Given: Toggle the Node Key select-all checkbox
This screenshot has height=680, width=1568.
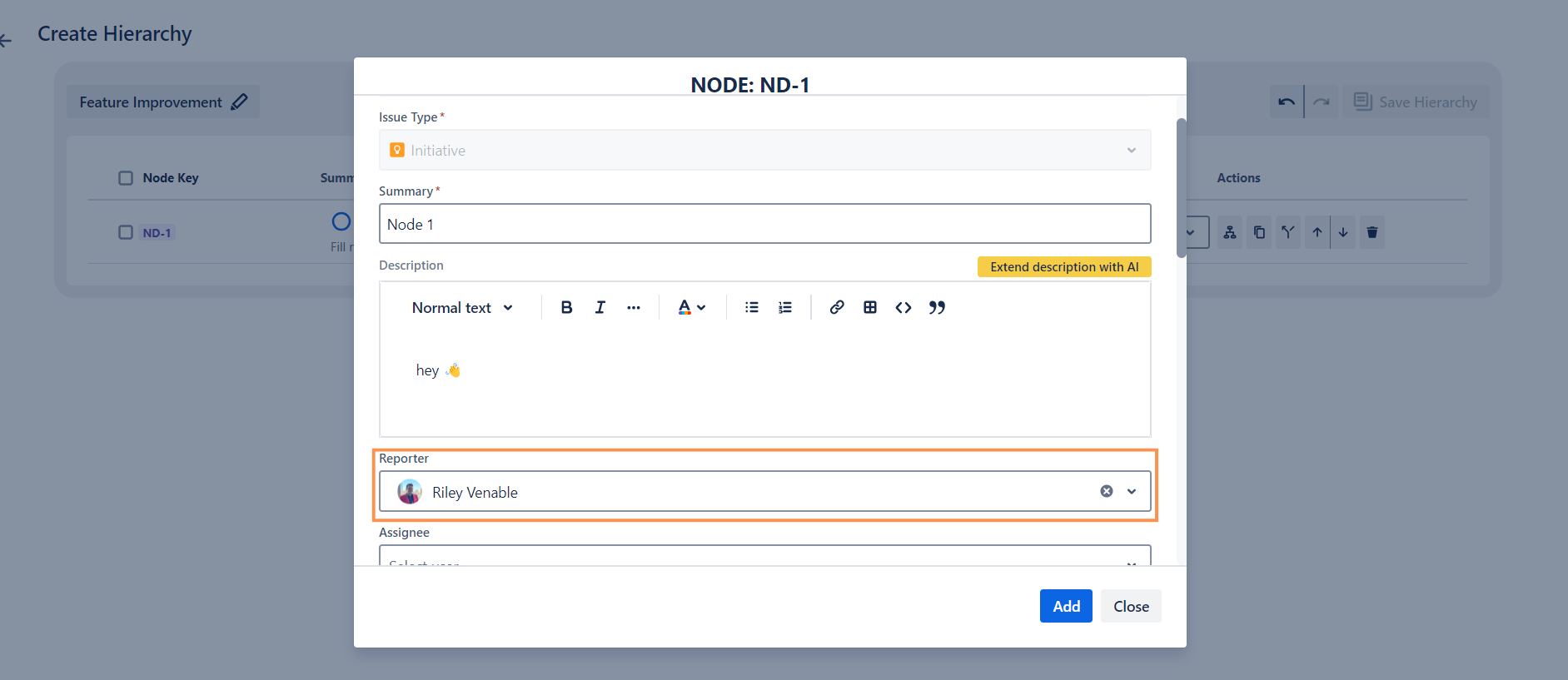Looking at the screenshot, I should pos(126,178).
